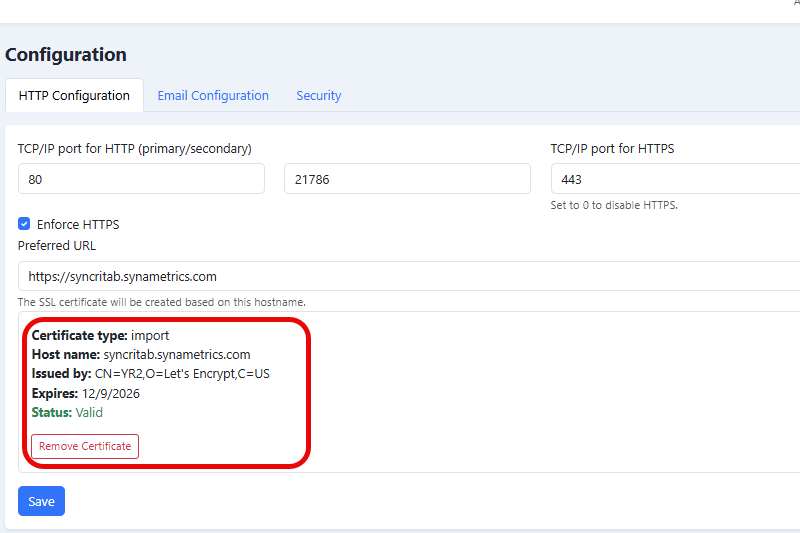The width and height of the screenshot is (800, 533).
Task: Toggle the Enforce HTTPS checkbox
Action: click(24, 223)
